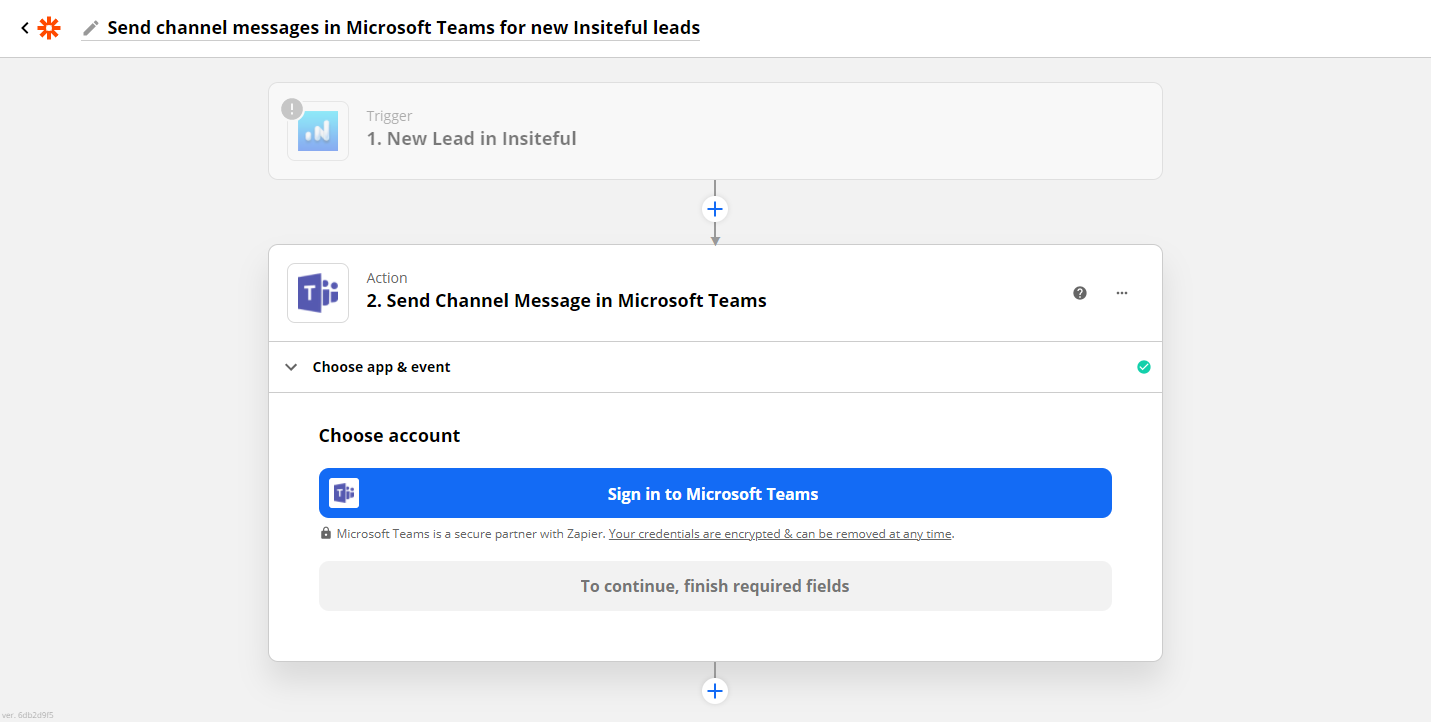Click the 'Choose account' heading
This screenshot has height=722, width=1431.
389,436
